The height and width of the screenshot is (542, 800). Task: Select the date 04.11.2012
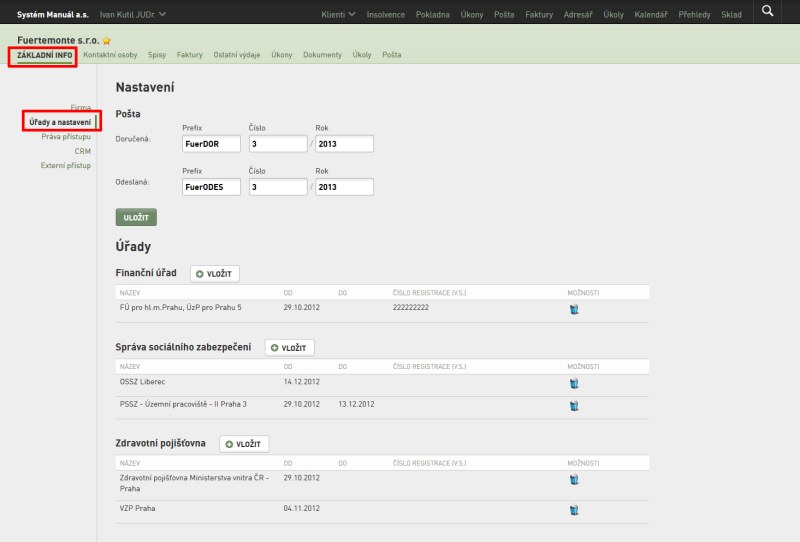coord(302,508)
